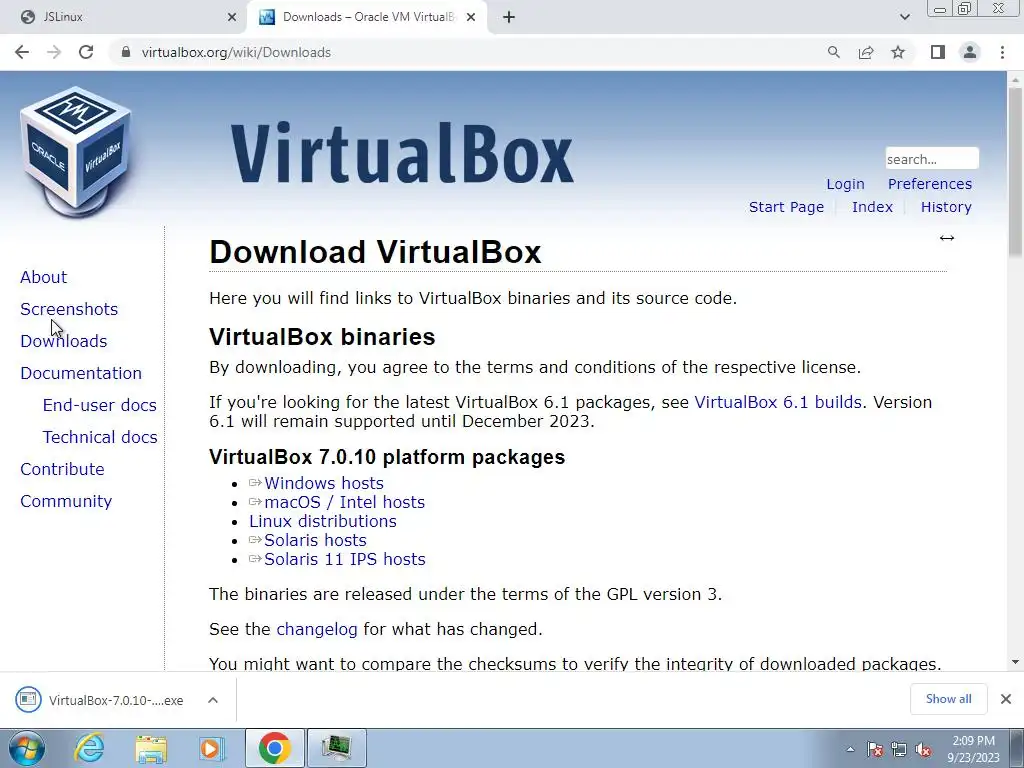This screenshot has height=768, width=1024.
Task: Open the Index page
Action: [872, 207]
